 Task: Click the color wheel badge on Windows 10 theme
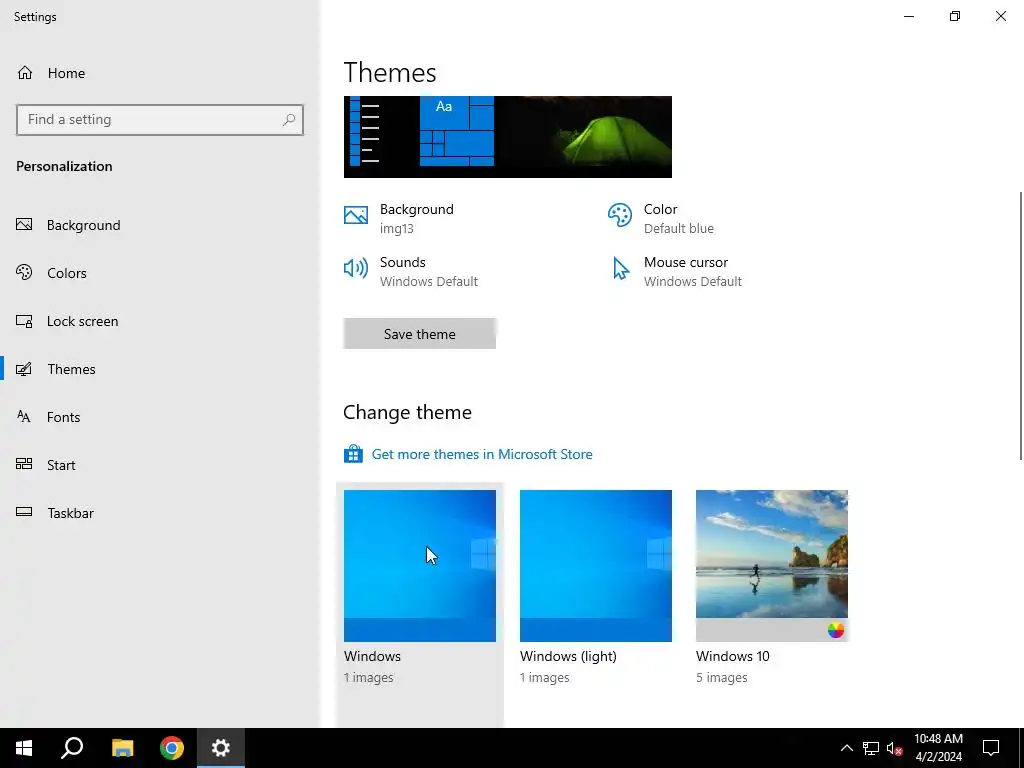[836, 630]
